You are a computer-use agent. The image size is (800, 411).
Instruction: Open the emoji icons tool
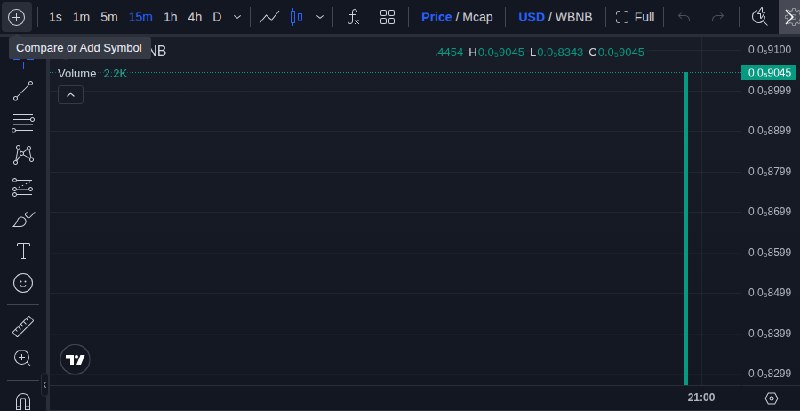pyautogui.click(x=23, y=283)
